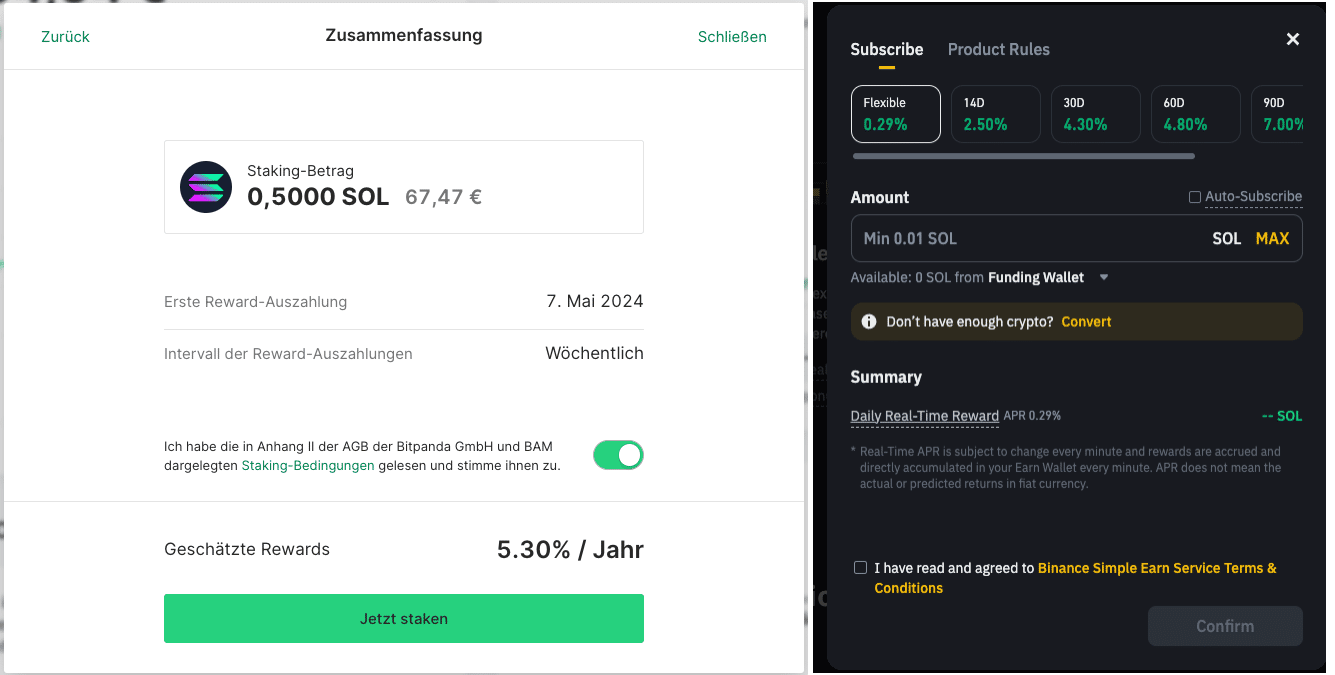The height and width of the screenshot is (675, 1335).
Task: Open the Staking-Bedingungen link
Action: 307,465
